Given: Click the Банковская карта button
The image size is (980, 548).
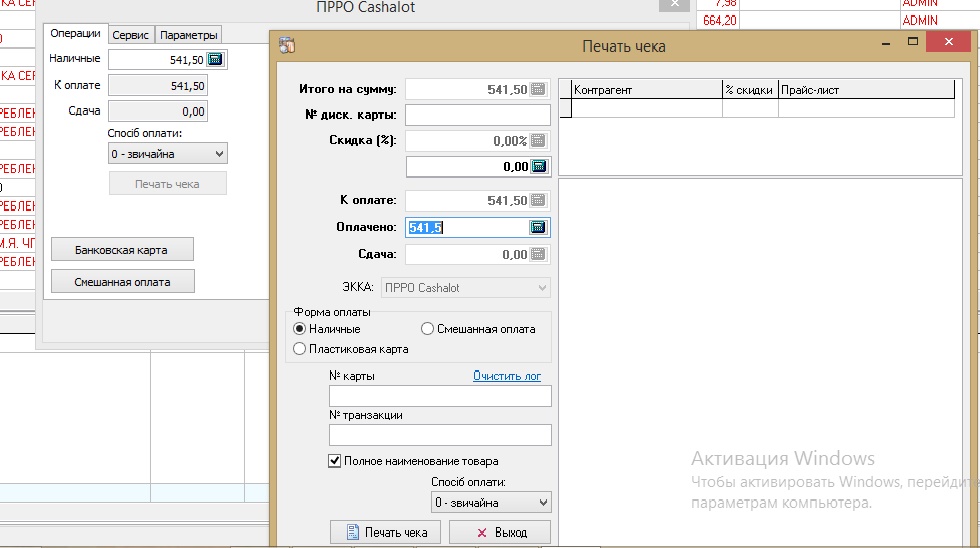Looking at the screenshot, I should pyautogui.click(x=121, y=249).
